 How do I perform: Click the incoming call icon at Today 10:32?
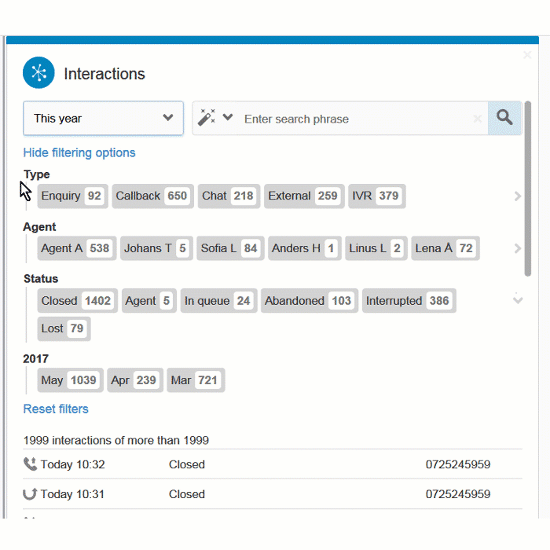(30, 464)
